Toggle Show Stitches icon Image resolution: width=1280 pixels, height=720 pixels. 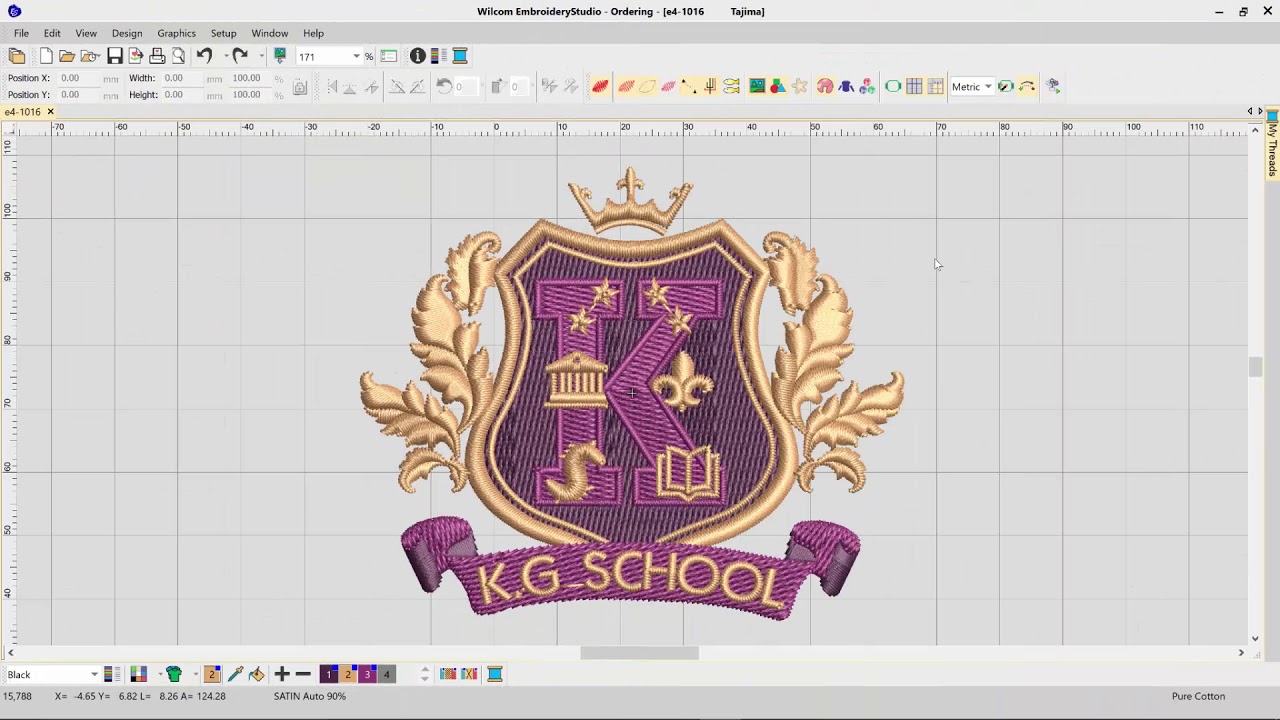626,86
